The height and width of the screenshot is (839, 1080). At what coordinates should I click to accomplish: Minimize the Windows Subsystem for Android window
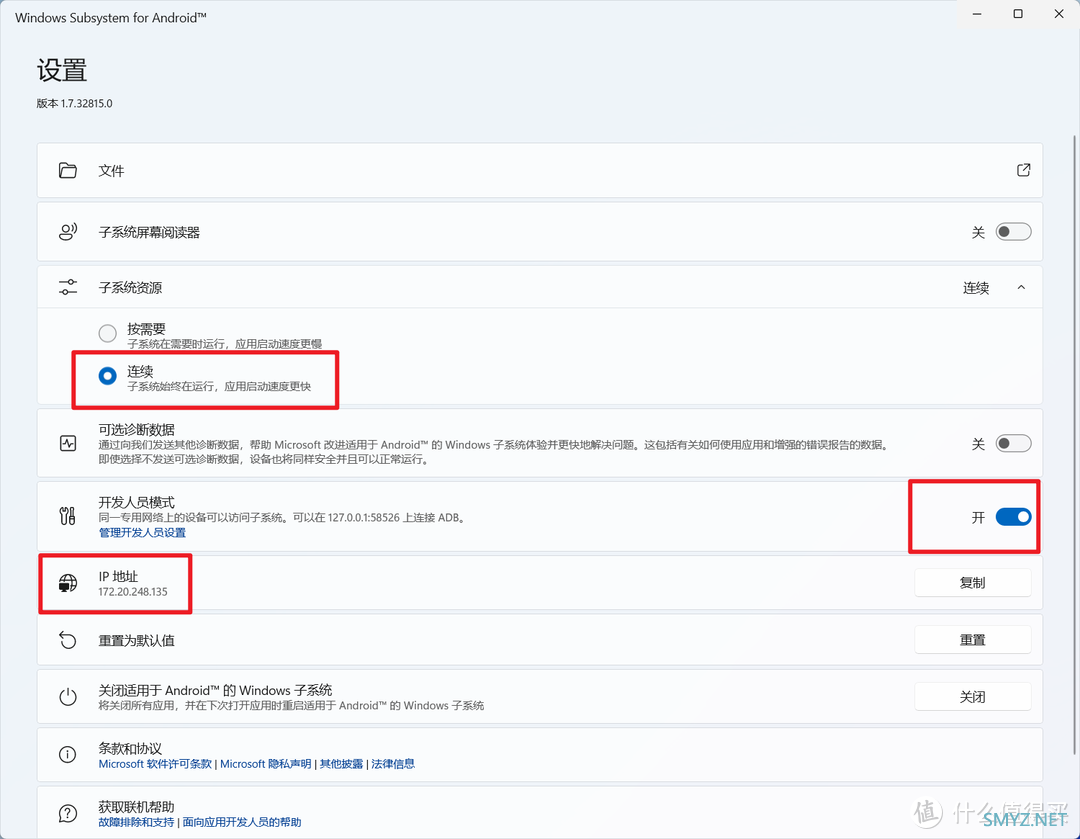(977, 14)
